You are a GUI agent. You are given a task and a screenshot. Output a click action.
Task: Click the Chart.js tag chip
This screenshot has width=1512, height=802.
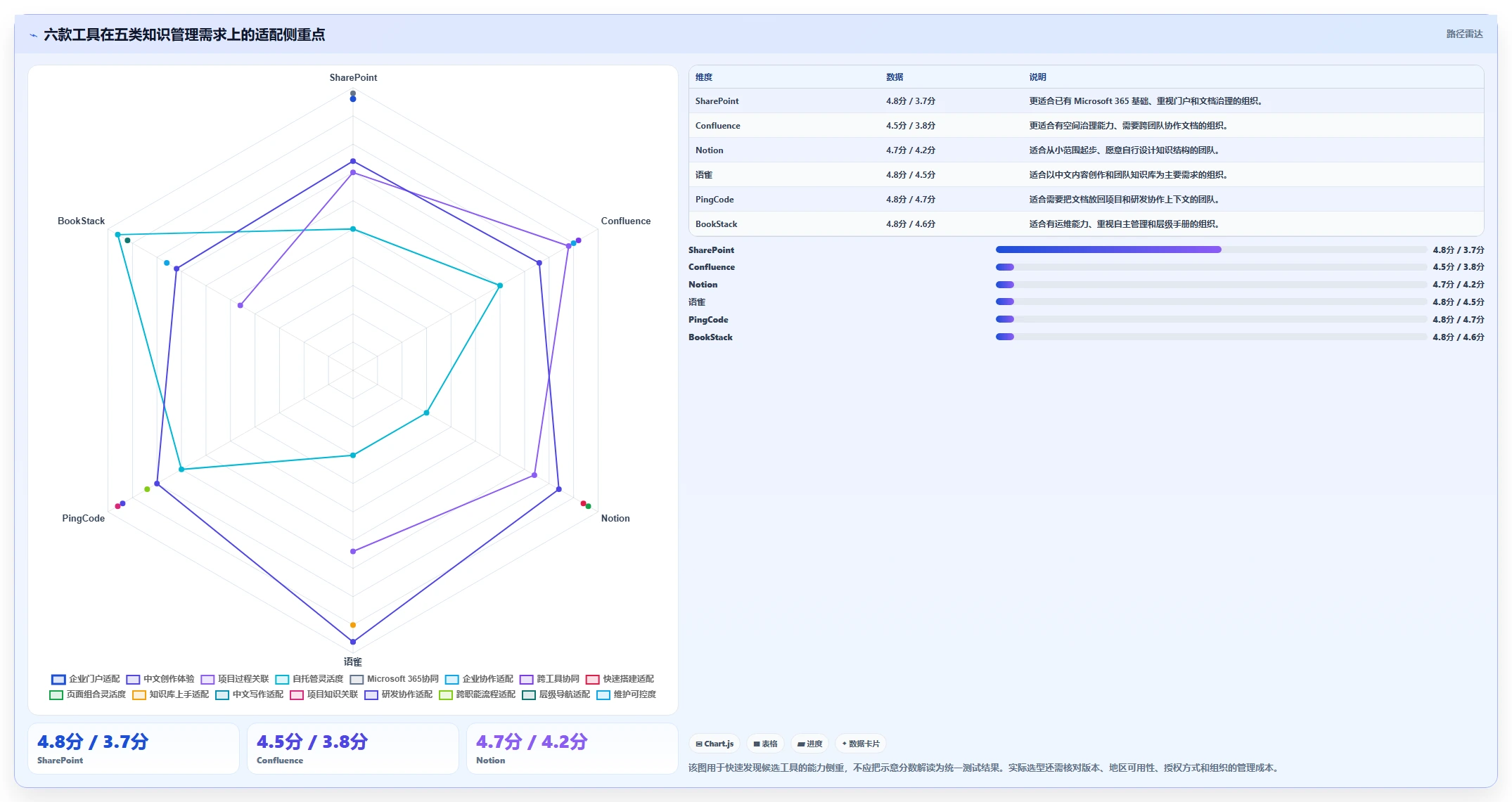715,744
